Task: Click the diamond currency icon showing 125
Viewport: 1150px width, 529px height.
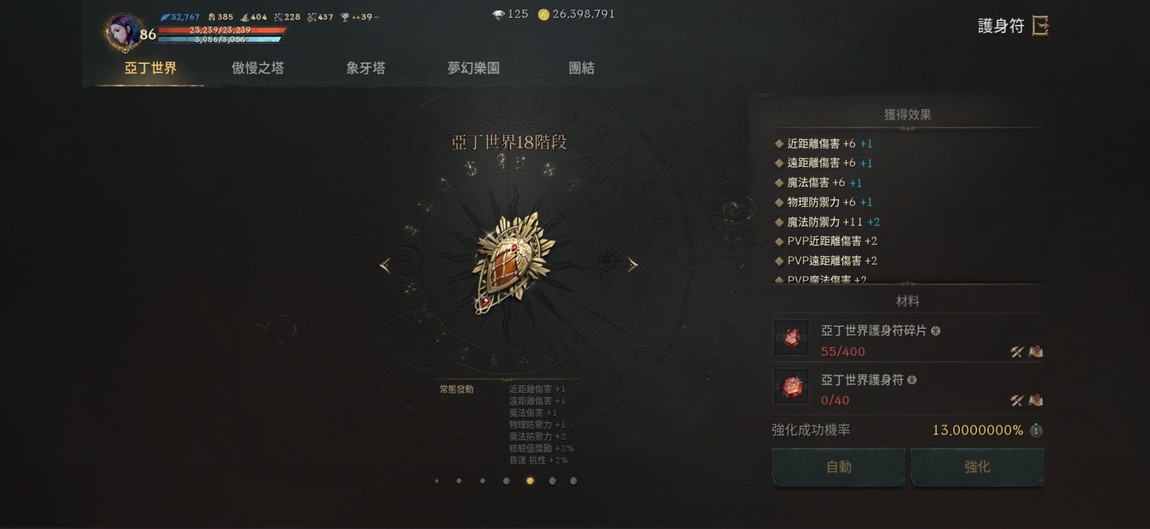Action: pos(498,14)
